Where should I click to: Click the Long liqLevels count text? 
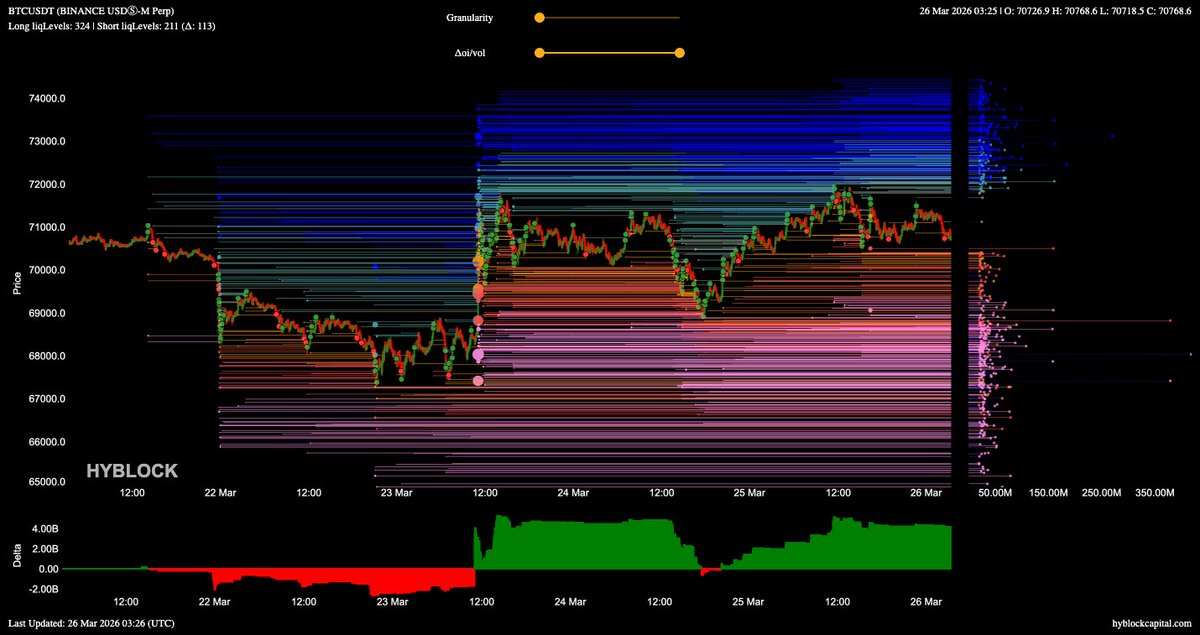pyautogui.click(x=62, y=25)
